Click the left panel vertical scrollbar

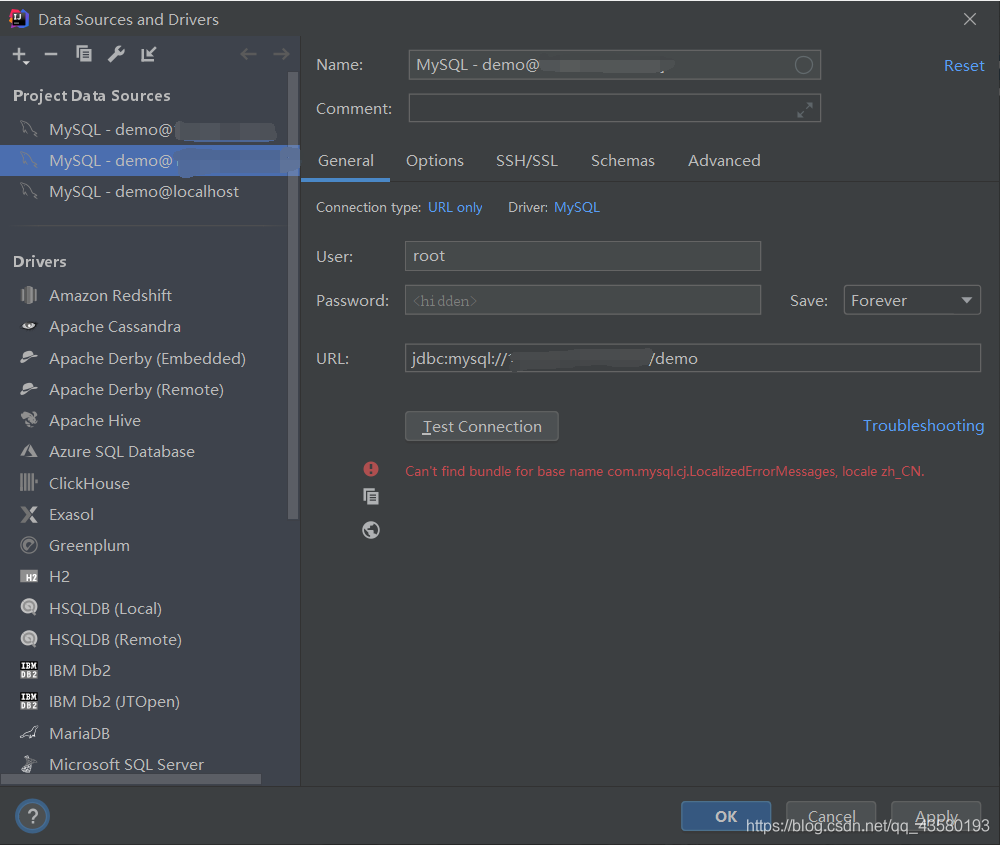293,295
